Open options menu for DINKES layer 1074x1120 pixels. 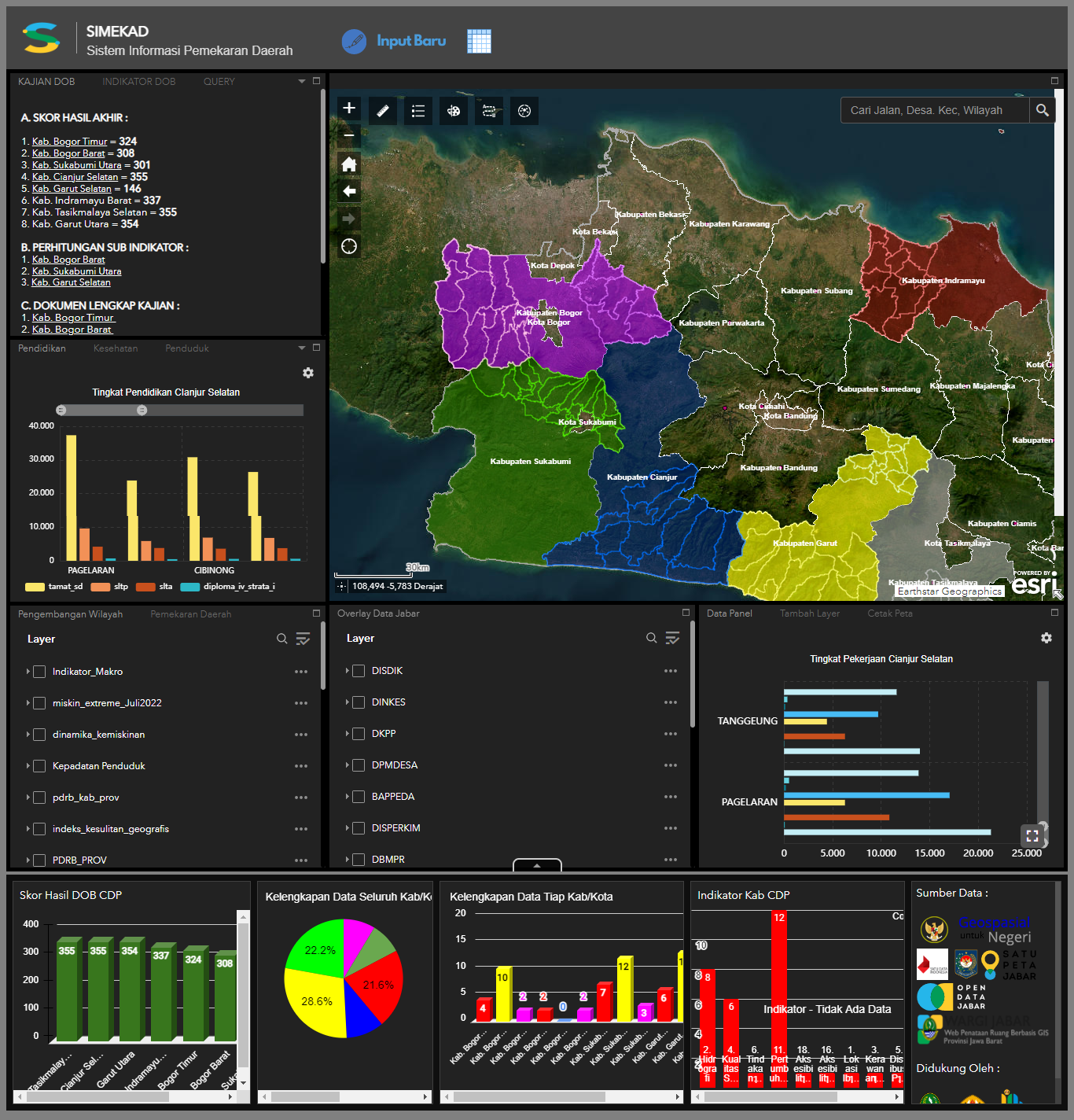coord(670,702)
